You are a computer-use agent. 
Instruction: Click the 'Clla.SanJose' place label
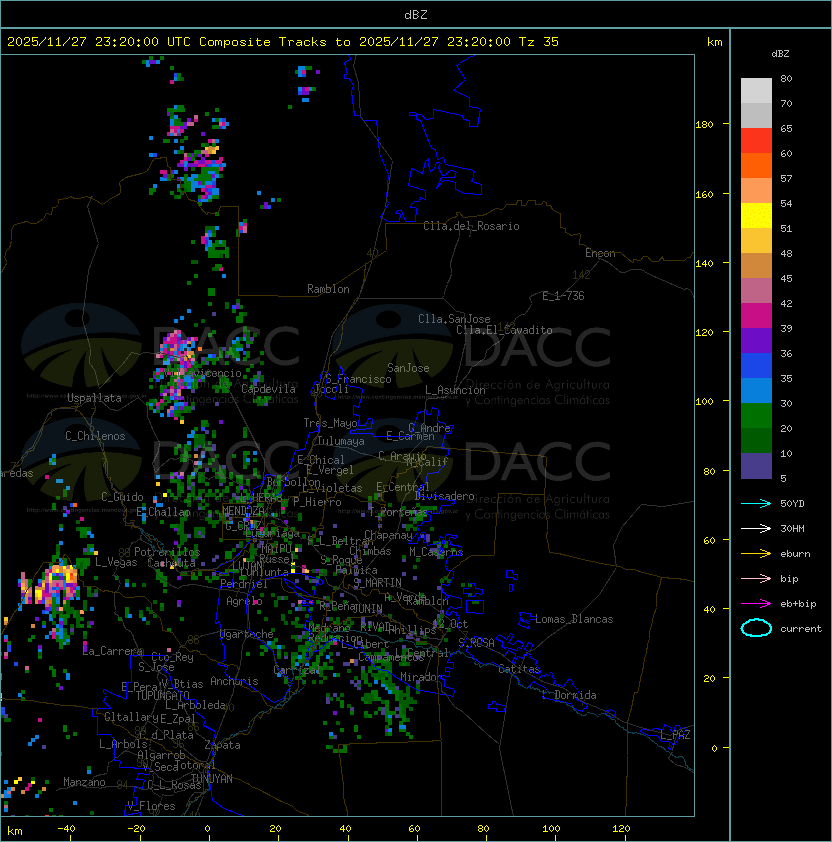click(x=454, y=319)
